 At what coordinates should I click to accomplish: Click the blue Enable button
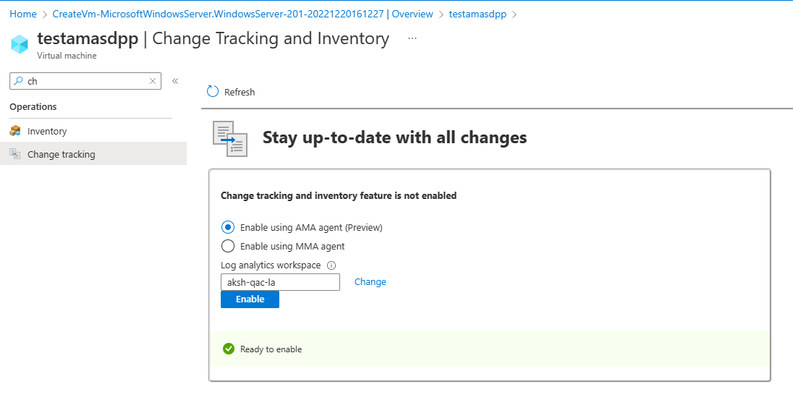(250, 299)
